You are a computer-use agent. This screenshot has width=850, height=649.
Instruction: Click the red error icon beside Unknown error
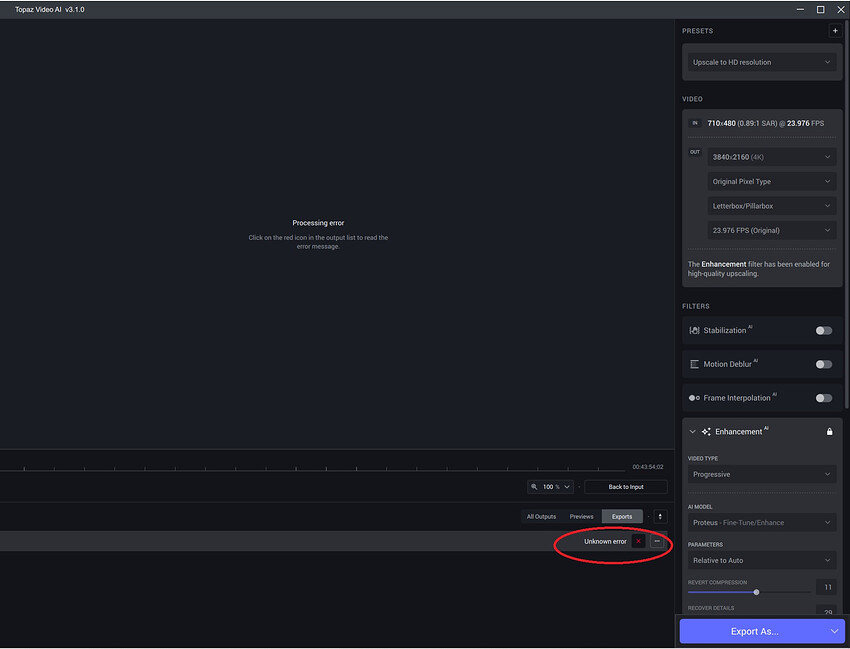(x=638, y=541)
